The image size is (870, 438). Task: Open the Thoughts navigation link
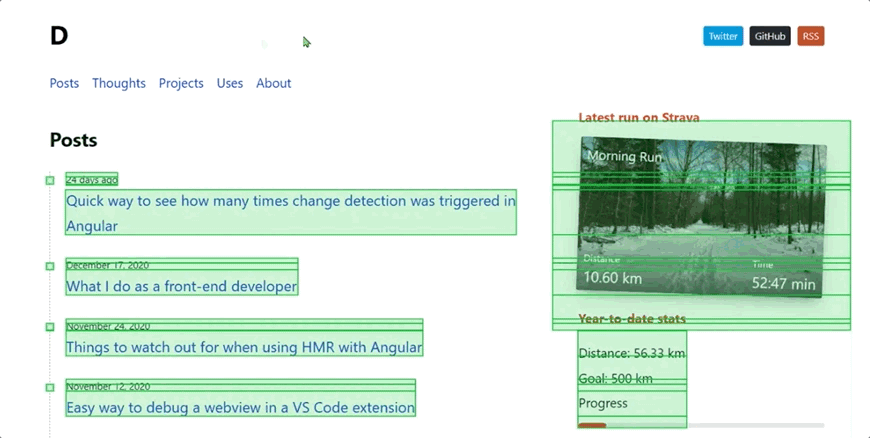pyautogui.click(x=119, y=83)
